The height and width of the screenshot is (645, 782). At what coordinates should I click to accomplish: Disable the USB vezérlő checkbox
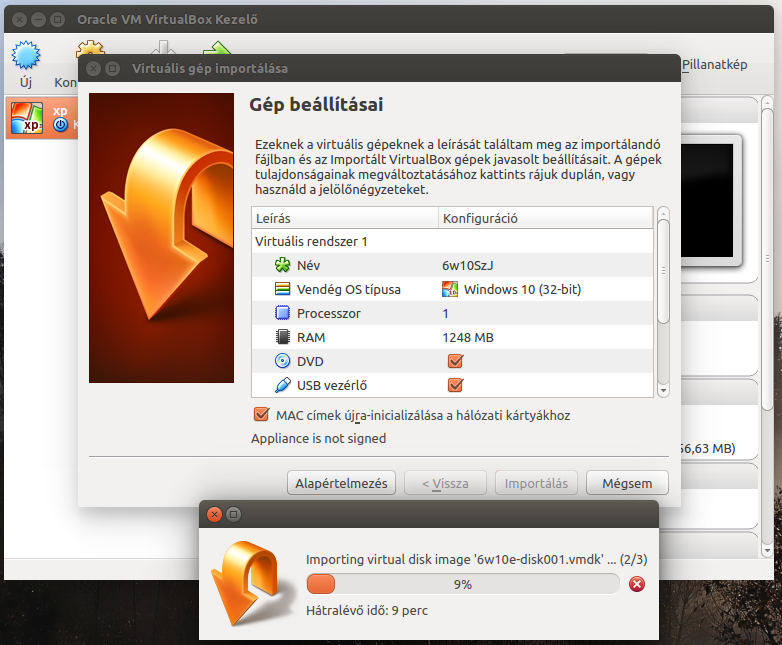(455, 385)
